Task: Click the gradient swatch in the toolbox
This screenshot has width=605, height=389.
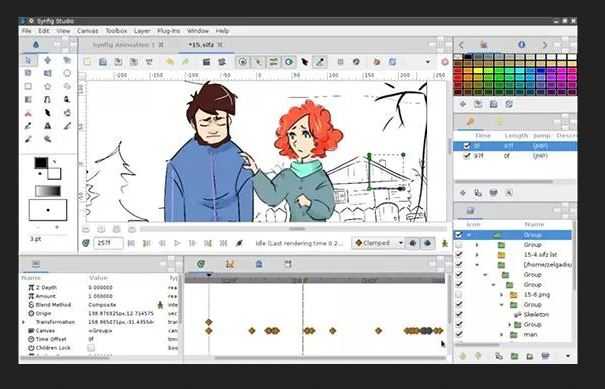Action: pyautogui.click(x=48, y=191)
